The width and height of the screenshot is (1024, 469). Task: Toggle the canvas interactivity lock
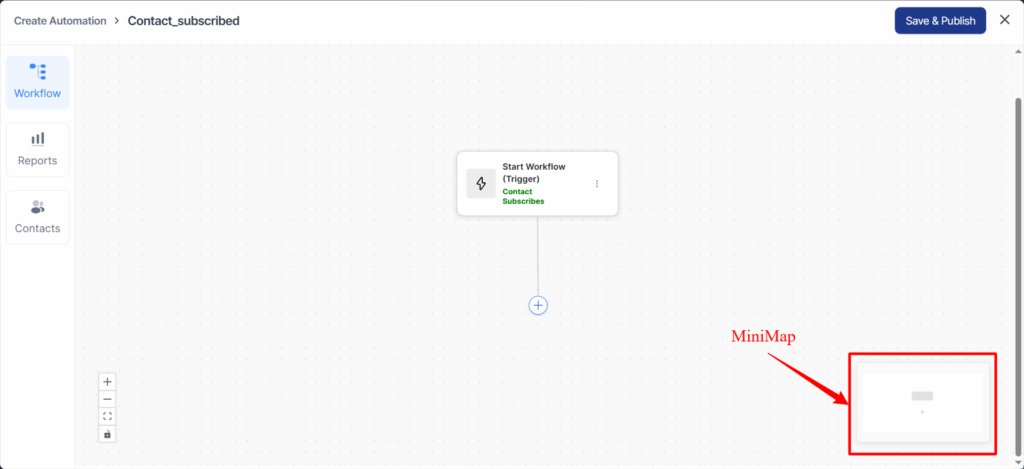click(108, 434)
